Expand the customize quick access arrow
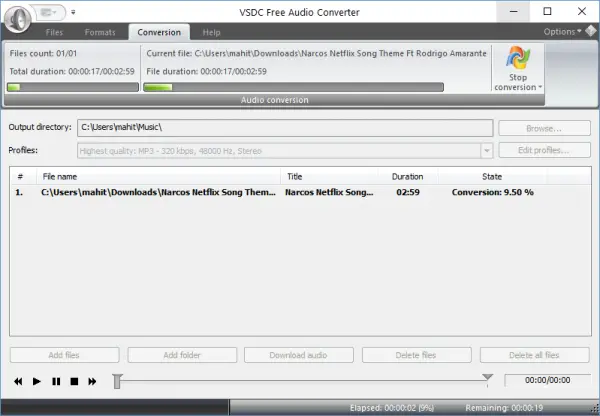 point(73,12)
